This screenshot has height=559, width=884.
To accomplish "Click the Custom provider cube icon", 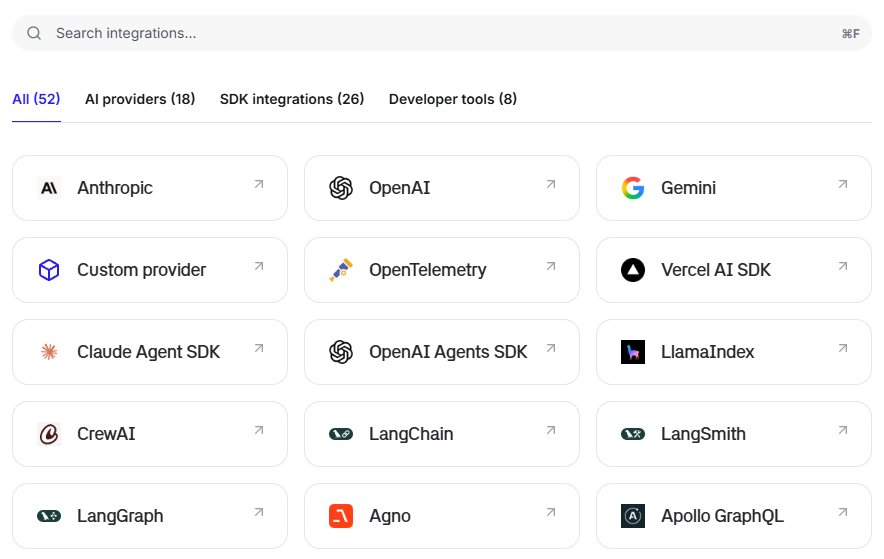I will tap(49, 270).
